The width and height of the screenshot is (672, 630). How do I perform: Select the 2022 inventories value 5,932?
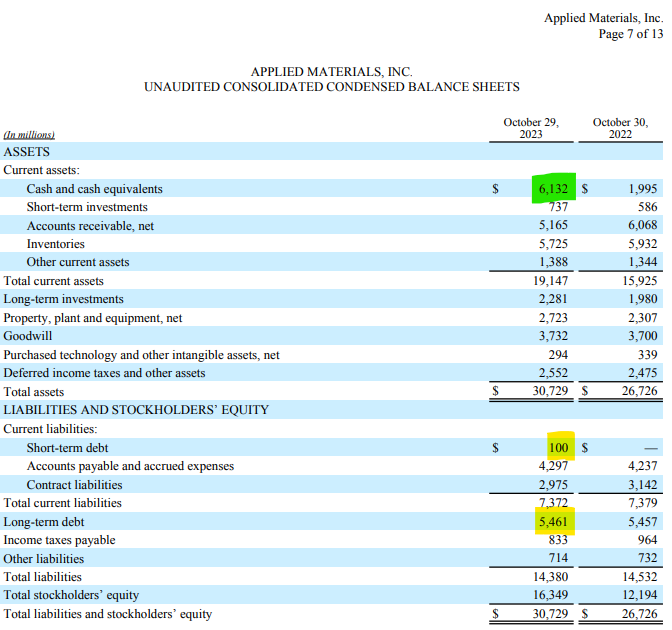642,244
